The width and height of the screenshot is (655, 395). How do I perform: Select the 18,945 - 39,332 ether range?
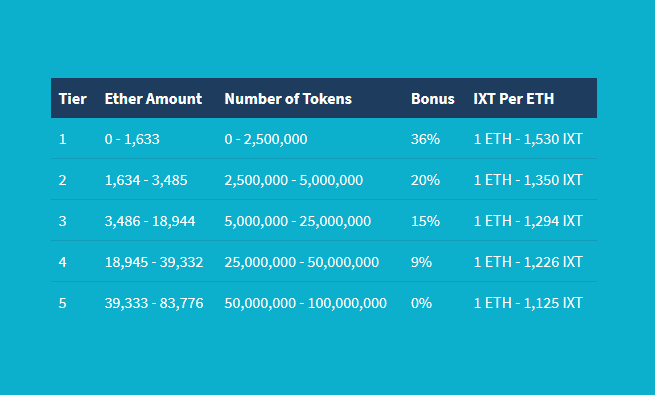pos(154,262)
